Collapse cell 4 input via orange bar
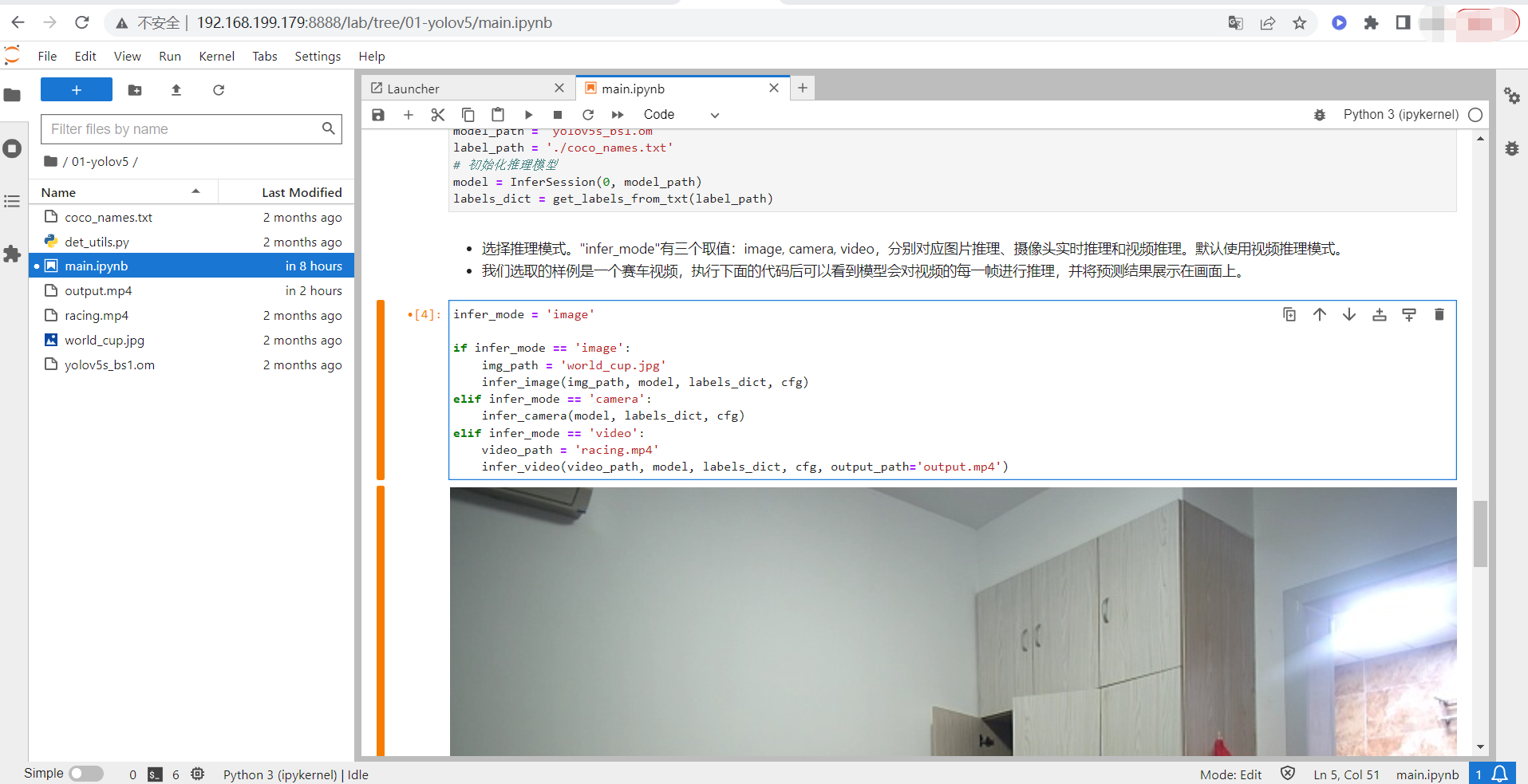 coord(381,390)
